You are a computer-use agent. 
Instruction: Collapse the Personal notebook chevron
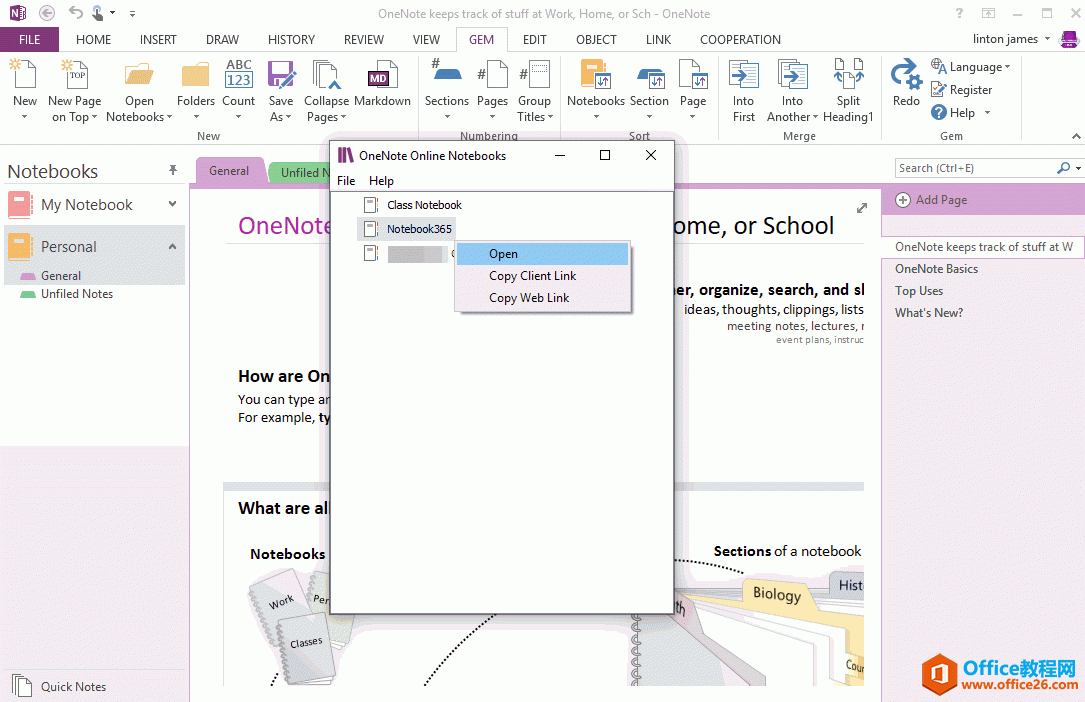tap(172, 246)
